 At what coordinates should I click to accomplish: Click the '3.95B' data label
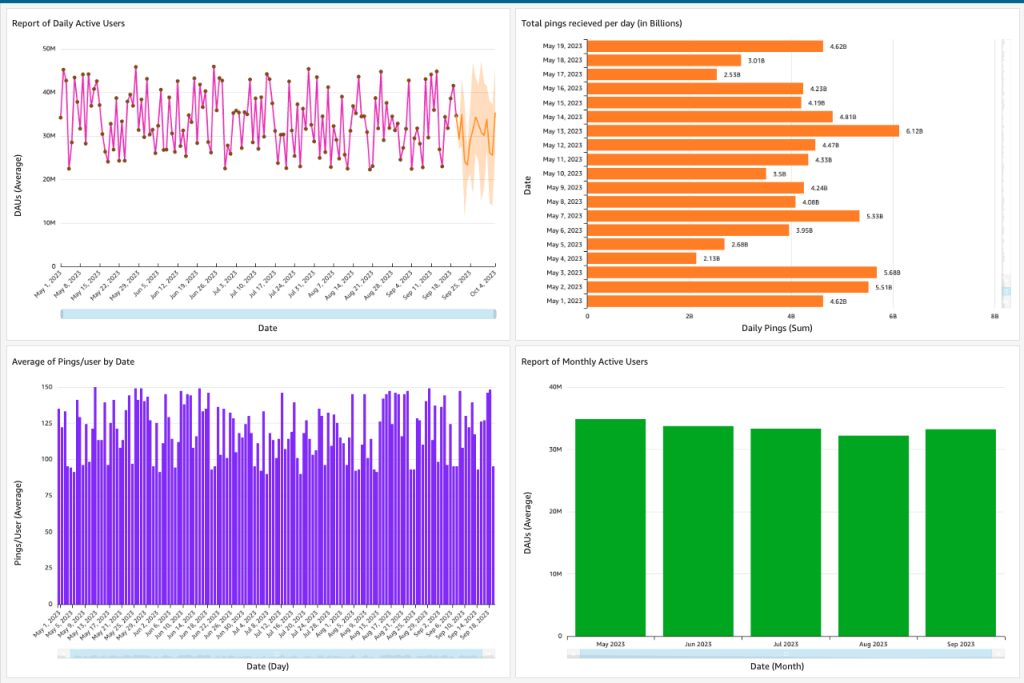pyautogui.click(x=804, y=230)
